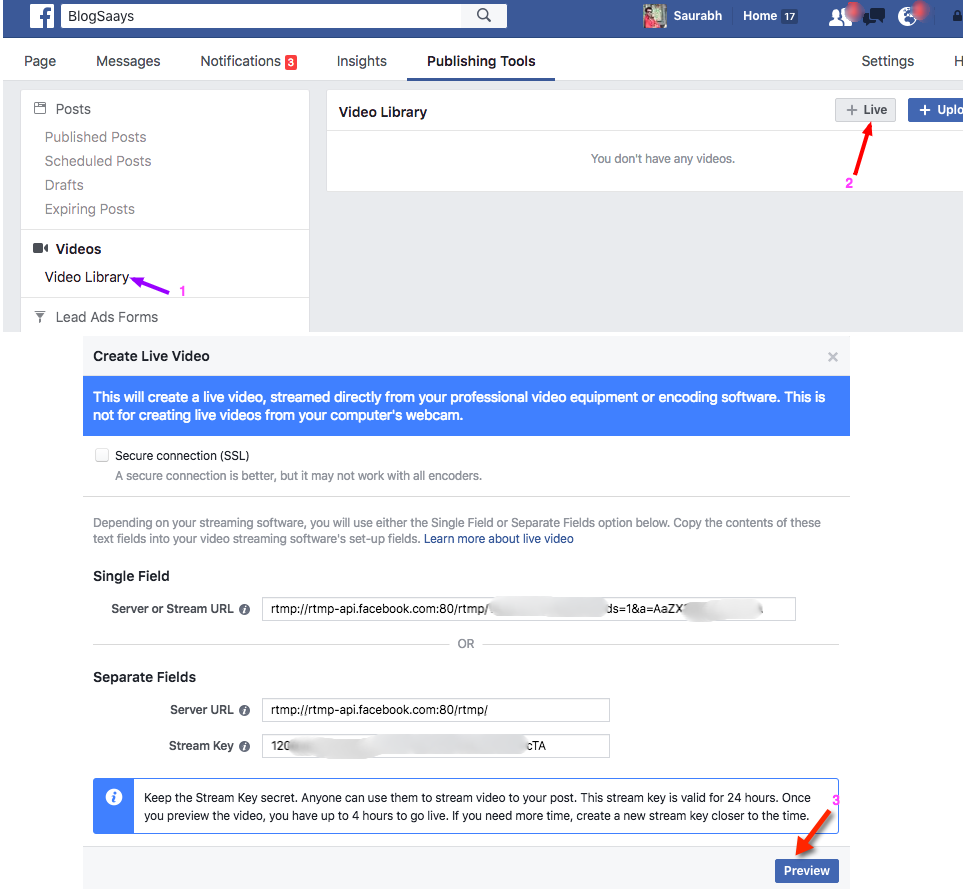This screenshot has height=889, width=963.
Task: Open the Settings tab
Action: 887,61
